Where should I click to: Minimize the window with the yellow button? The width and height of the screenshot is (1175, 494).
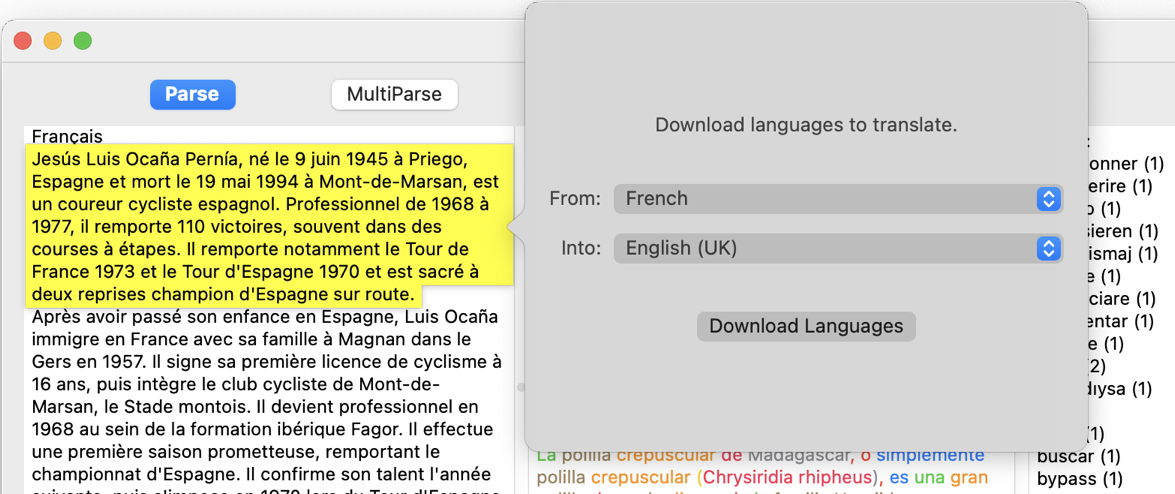[x=52, y=41]
